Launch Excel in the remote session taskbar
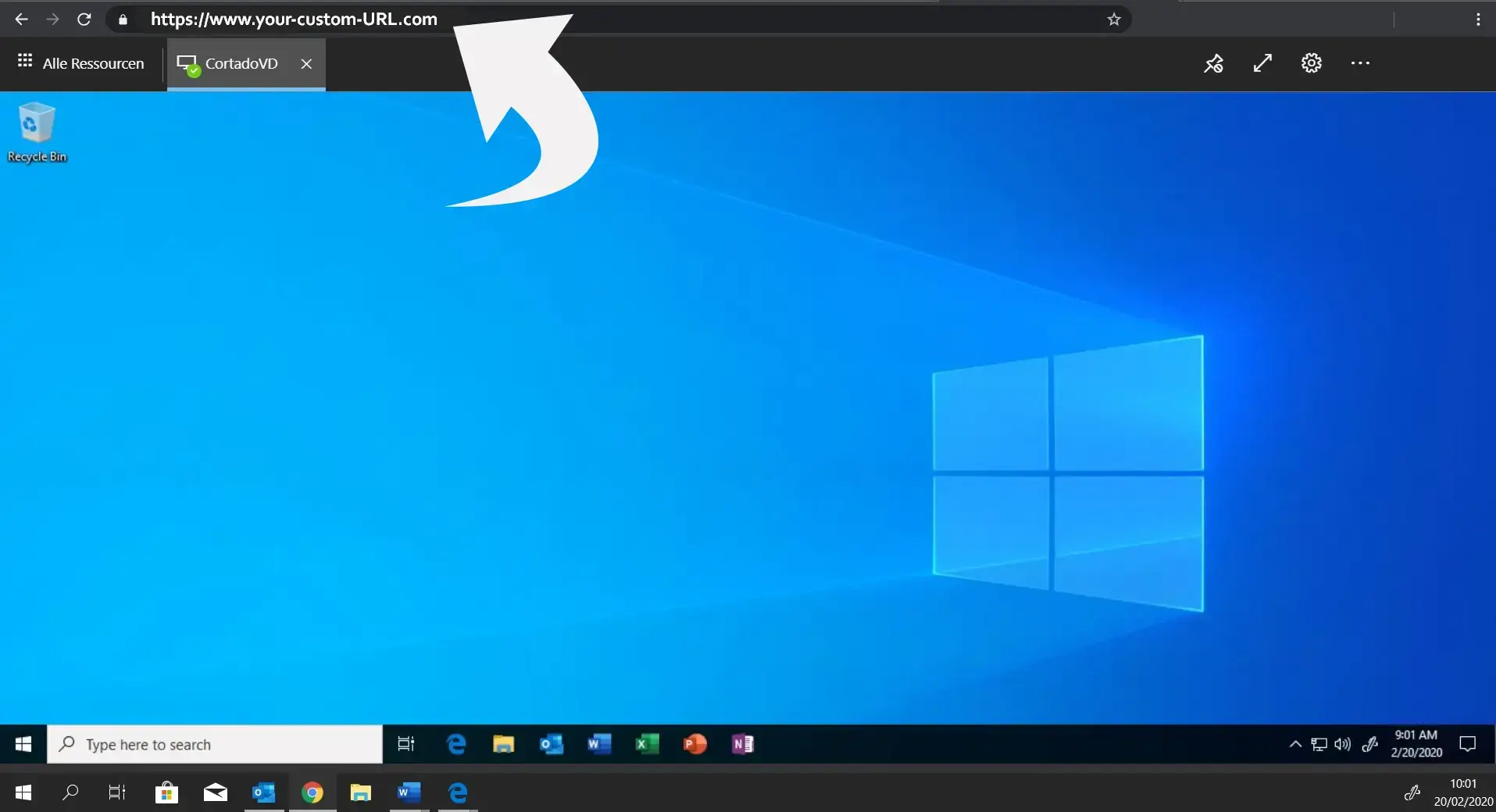 click(647, 744)
